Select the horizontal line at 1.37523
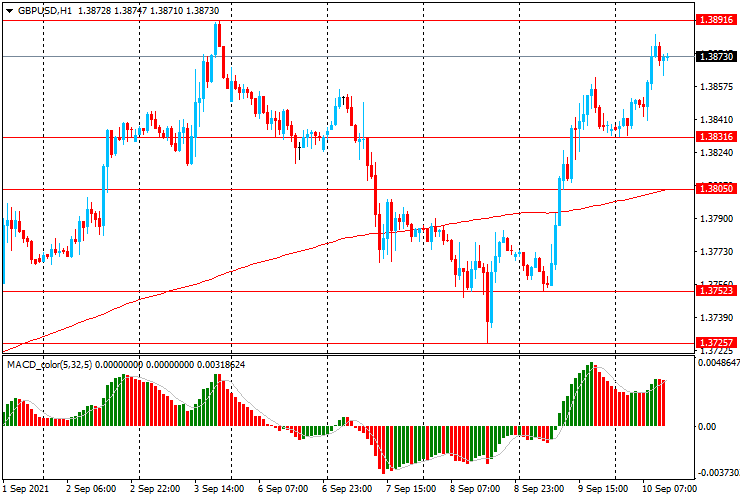This screenshot has width=740, height=500. (x=348, y=291)
